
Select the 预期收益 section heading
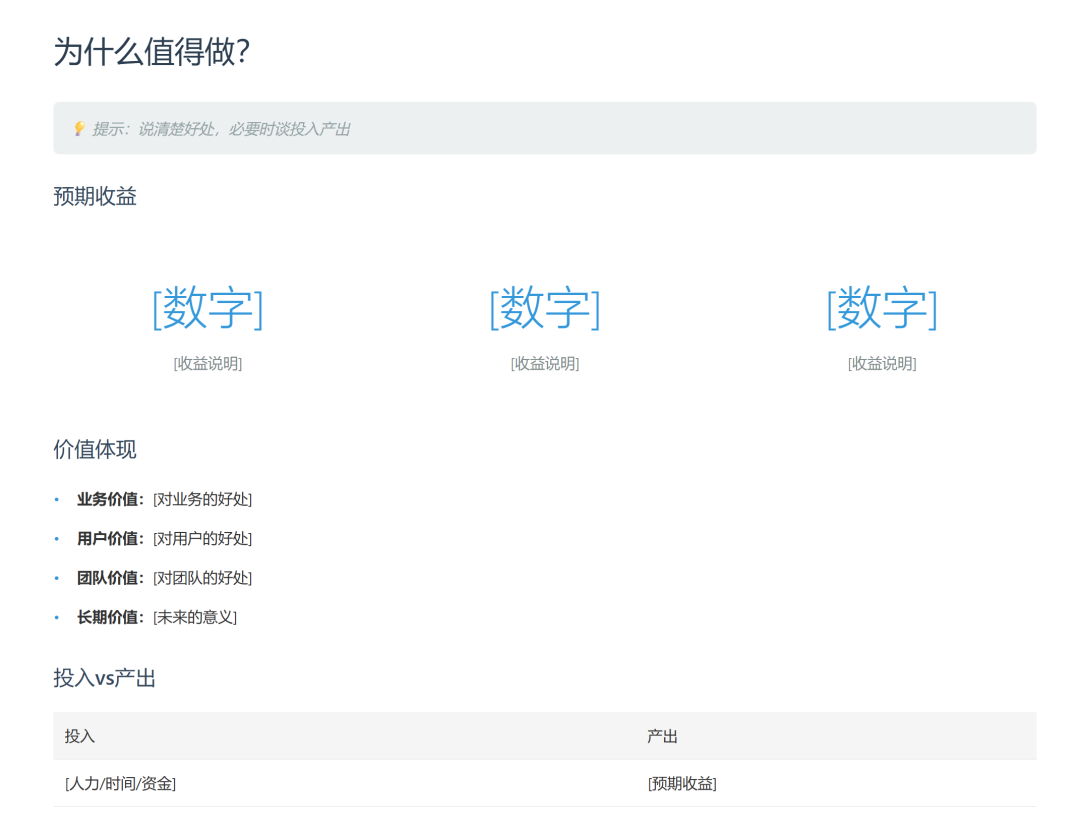[95, 196]
